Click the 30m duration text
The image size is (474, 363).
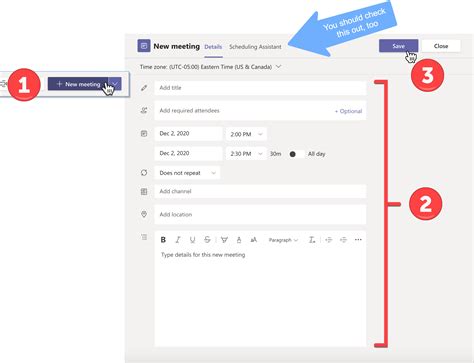pyautogui.click(x=275, y=154)
